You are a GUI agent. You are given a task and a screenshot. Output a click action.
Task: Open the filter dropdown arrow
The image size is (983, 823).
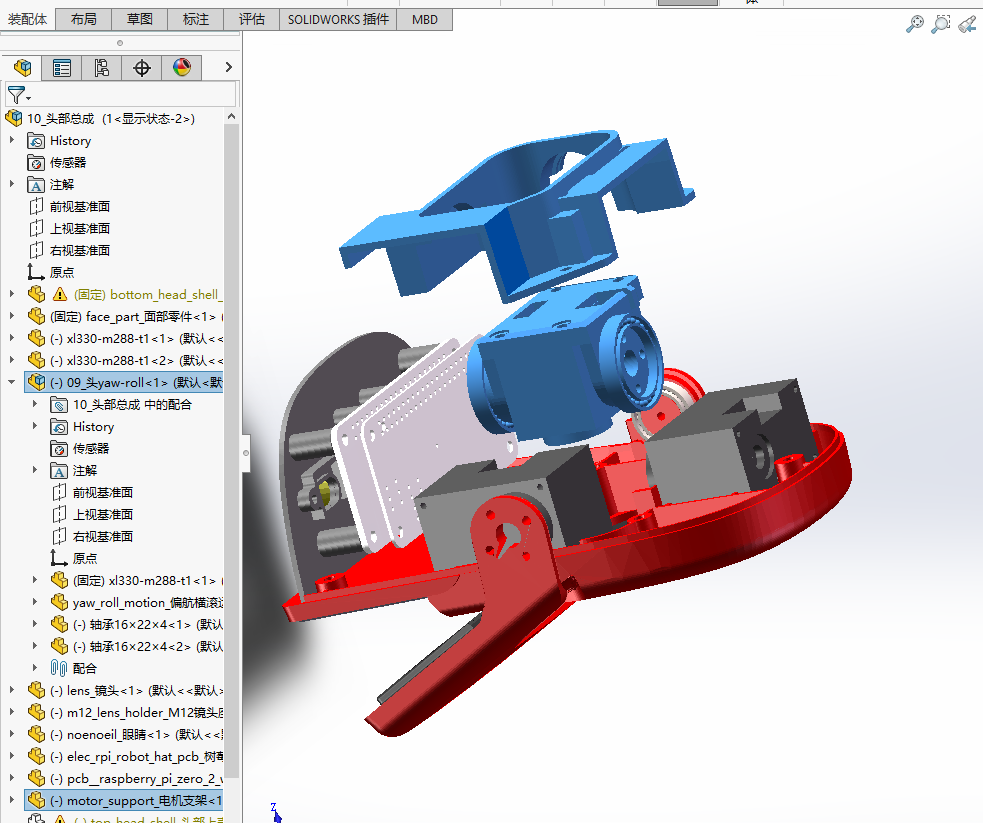pyautogui.click(x=28, y=98)
